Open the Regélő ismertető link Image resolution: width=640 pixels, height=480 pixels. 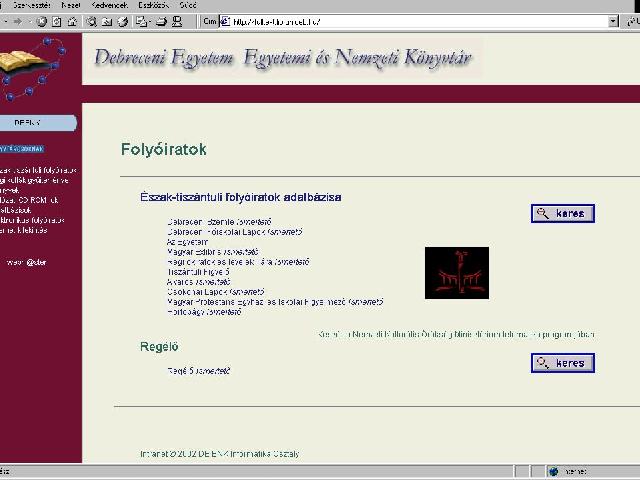point(199,371)
